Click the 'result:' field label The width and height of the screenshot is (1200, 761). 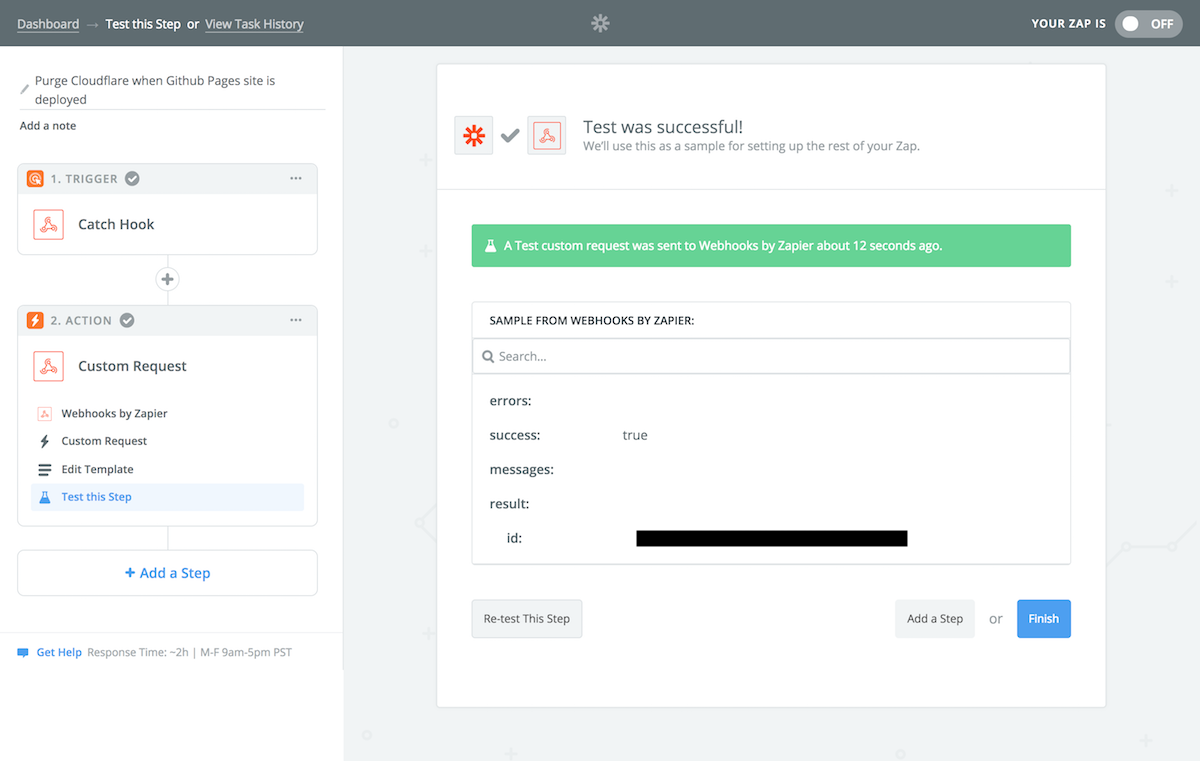click(509, 504)
